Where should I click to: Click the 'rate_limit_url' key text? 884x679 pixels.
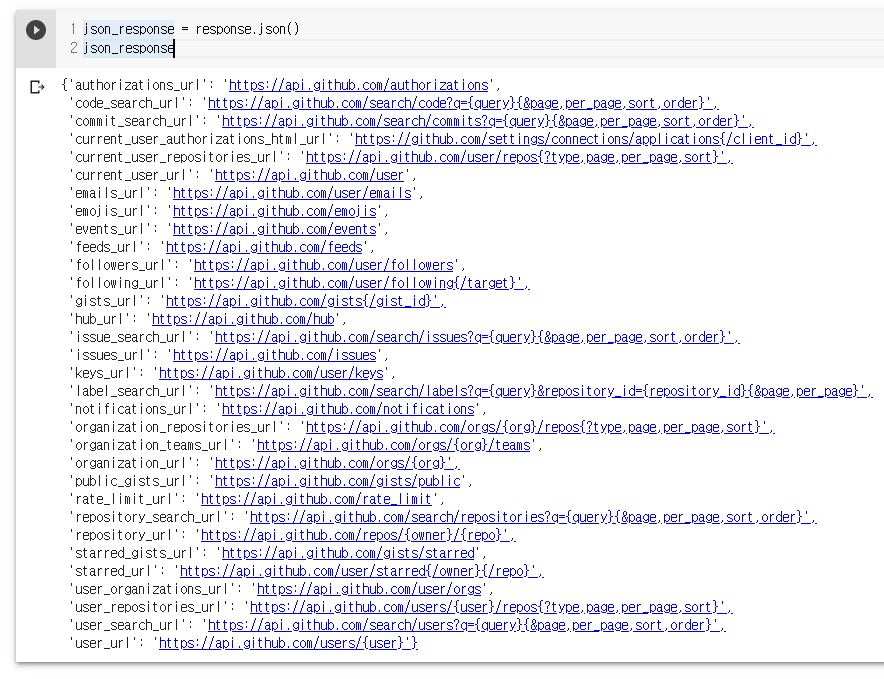pyautogui.click(x=123, y=500)
